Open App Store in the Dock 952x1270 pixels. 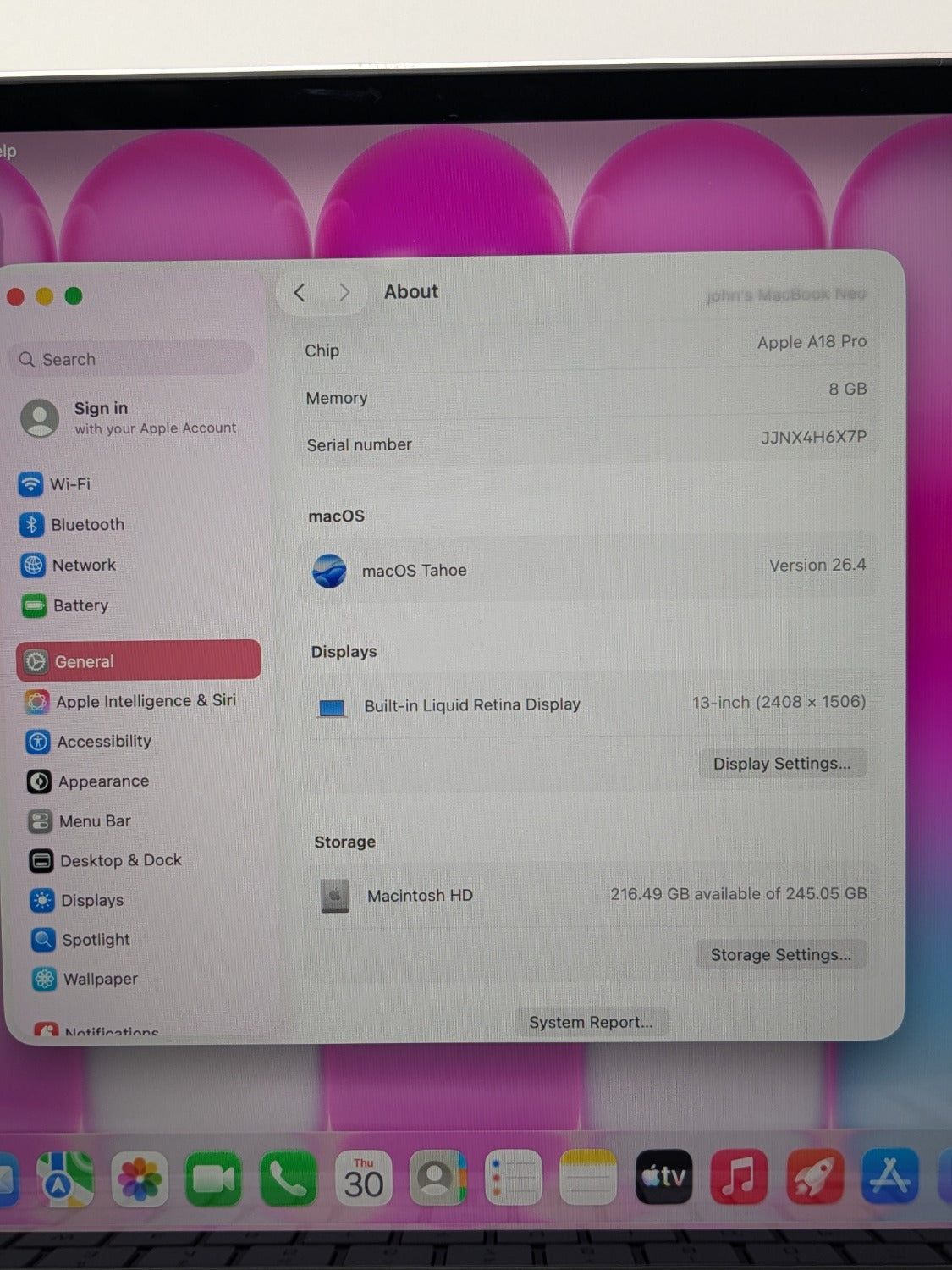pyautogui.click(x=890, y=1175)
